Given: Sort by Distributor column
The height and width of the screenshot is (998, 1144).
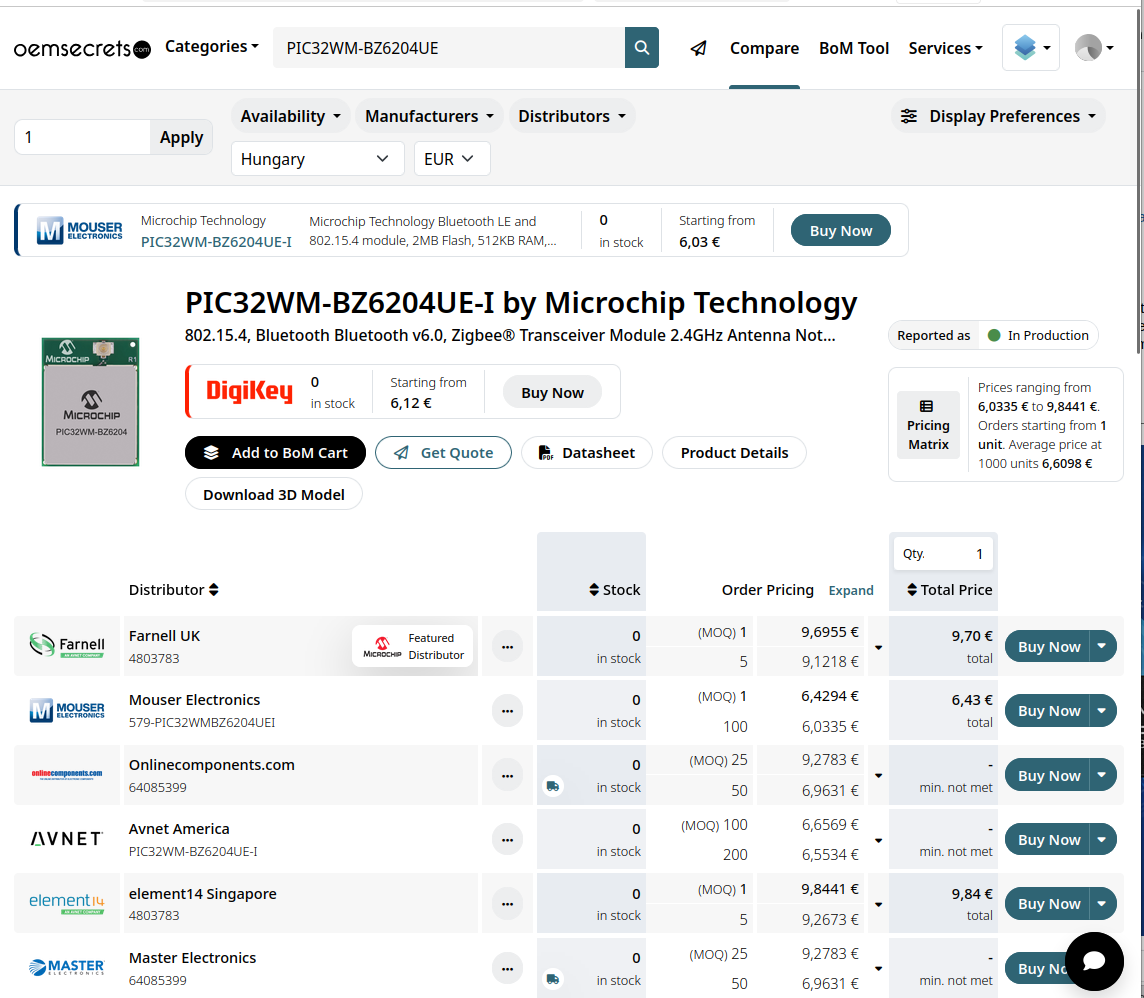Looking at the screenshot, I should pos(174,589).
